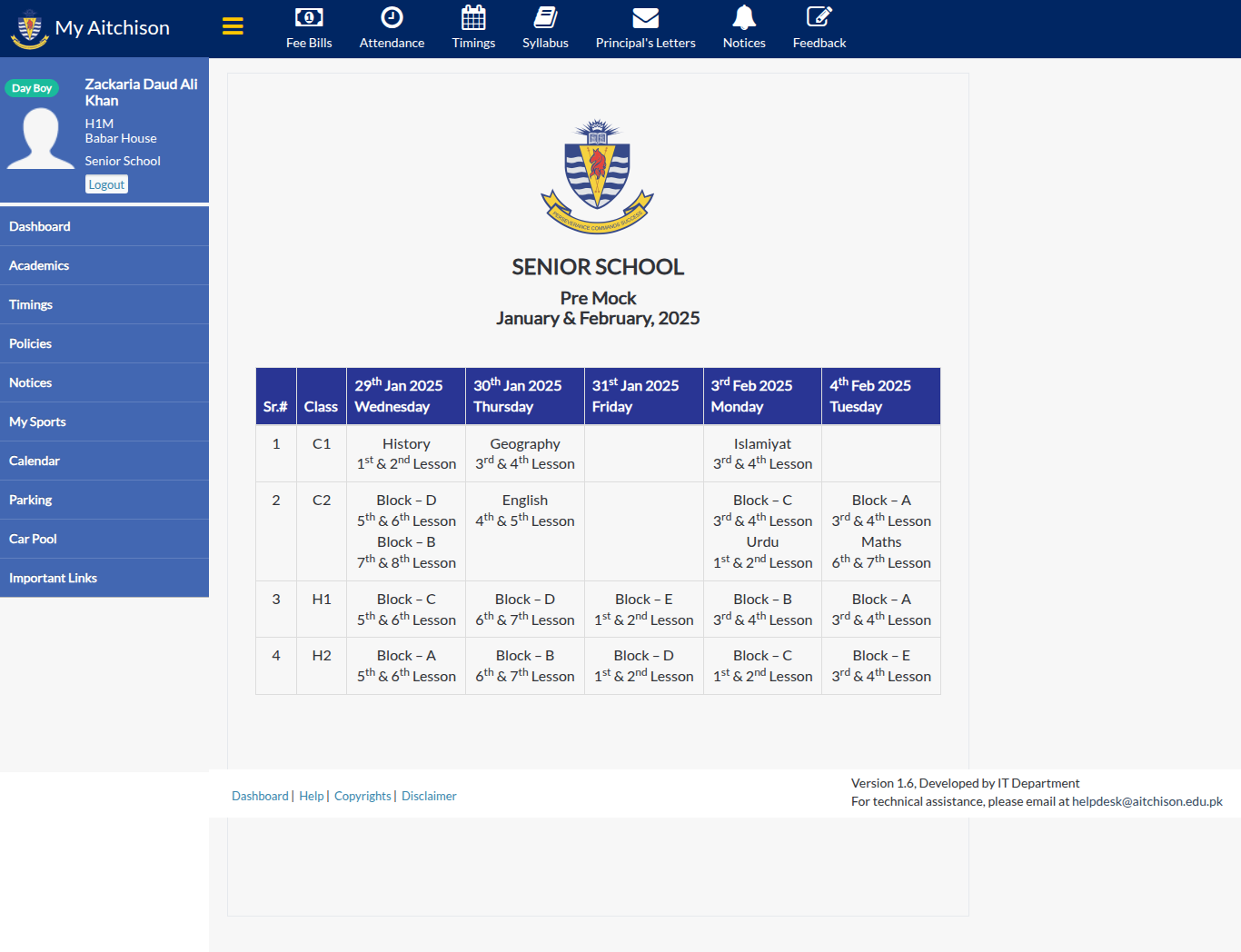Click the Day Boy badge
The width and height of the screenshot is (1241, 952).
click(x=32, y=88)
